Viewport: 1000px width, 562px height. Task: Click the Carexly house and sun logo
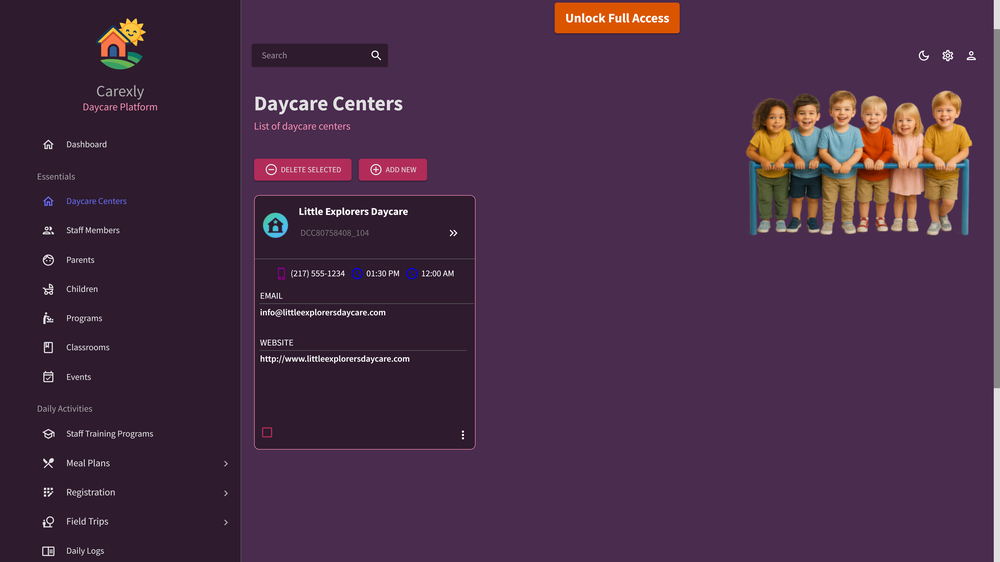click(121, 44)
